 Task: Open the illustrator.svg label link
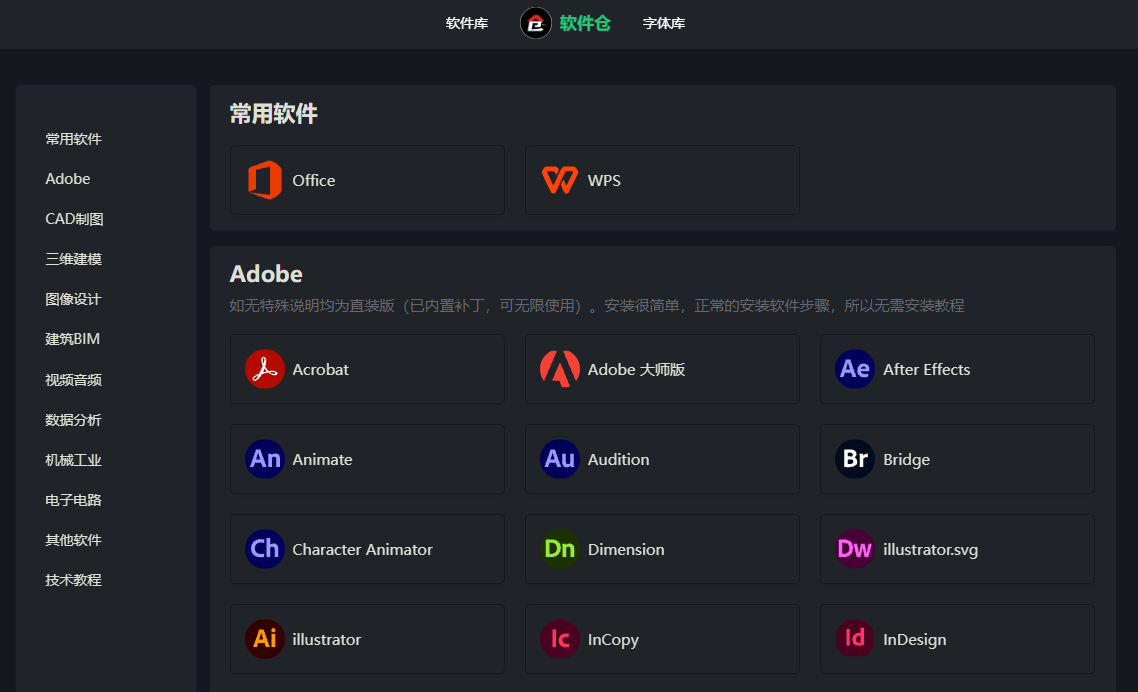tap(930, 550)
